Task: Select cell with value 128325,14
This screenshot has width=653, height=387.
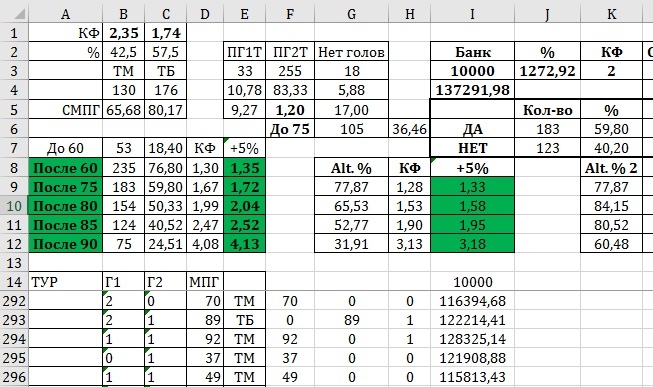Action: [472, 339]
